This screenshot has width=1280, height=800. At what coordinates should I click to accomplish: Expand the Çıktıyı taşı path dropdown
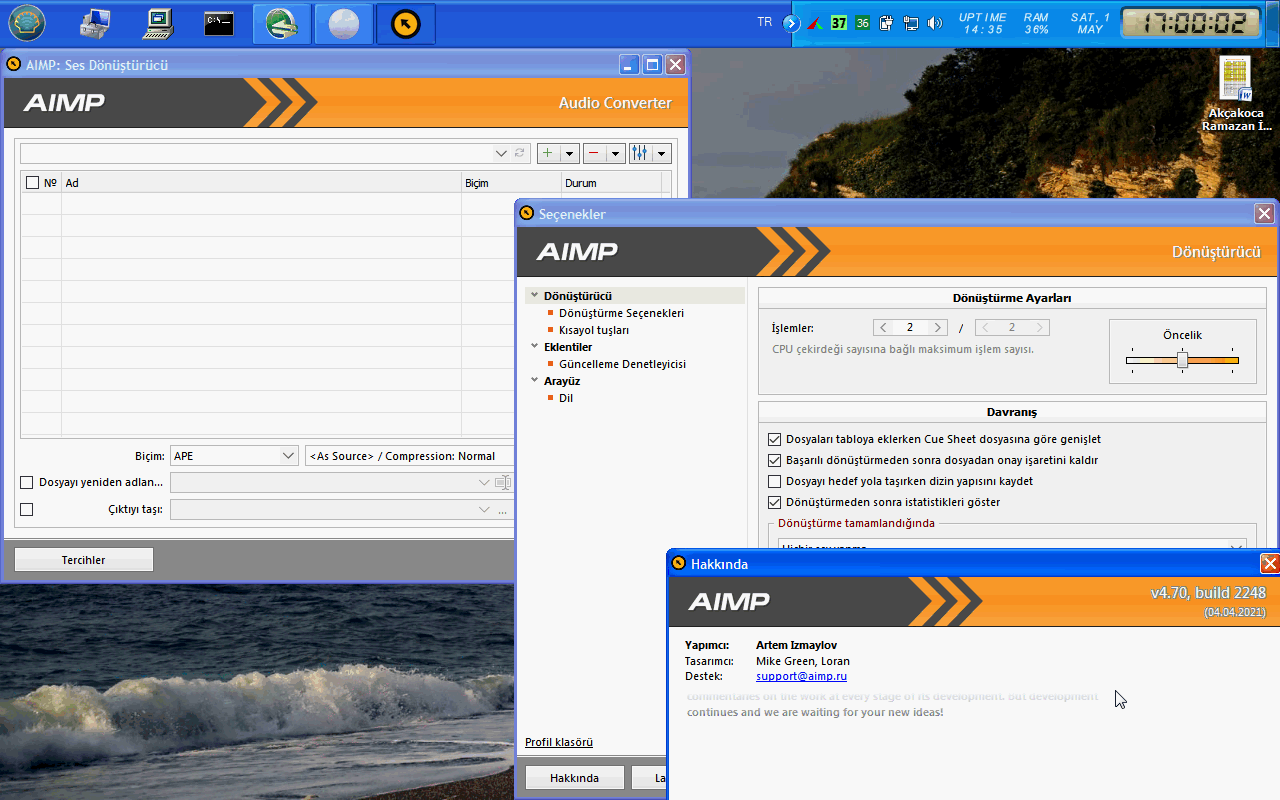pos(484,509)
